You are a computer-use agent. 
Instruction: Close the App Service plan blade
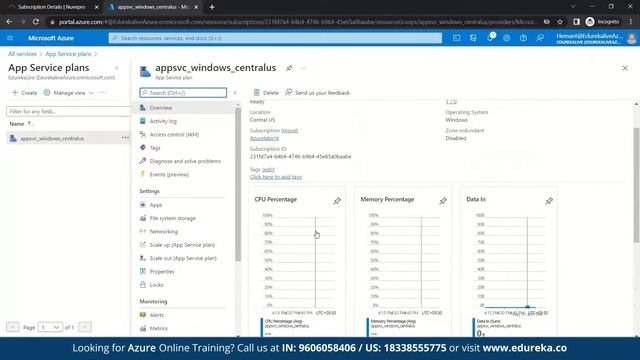click(x=625, y=68)
